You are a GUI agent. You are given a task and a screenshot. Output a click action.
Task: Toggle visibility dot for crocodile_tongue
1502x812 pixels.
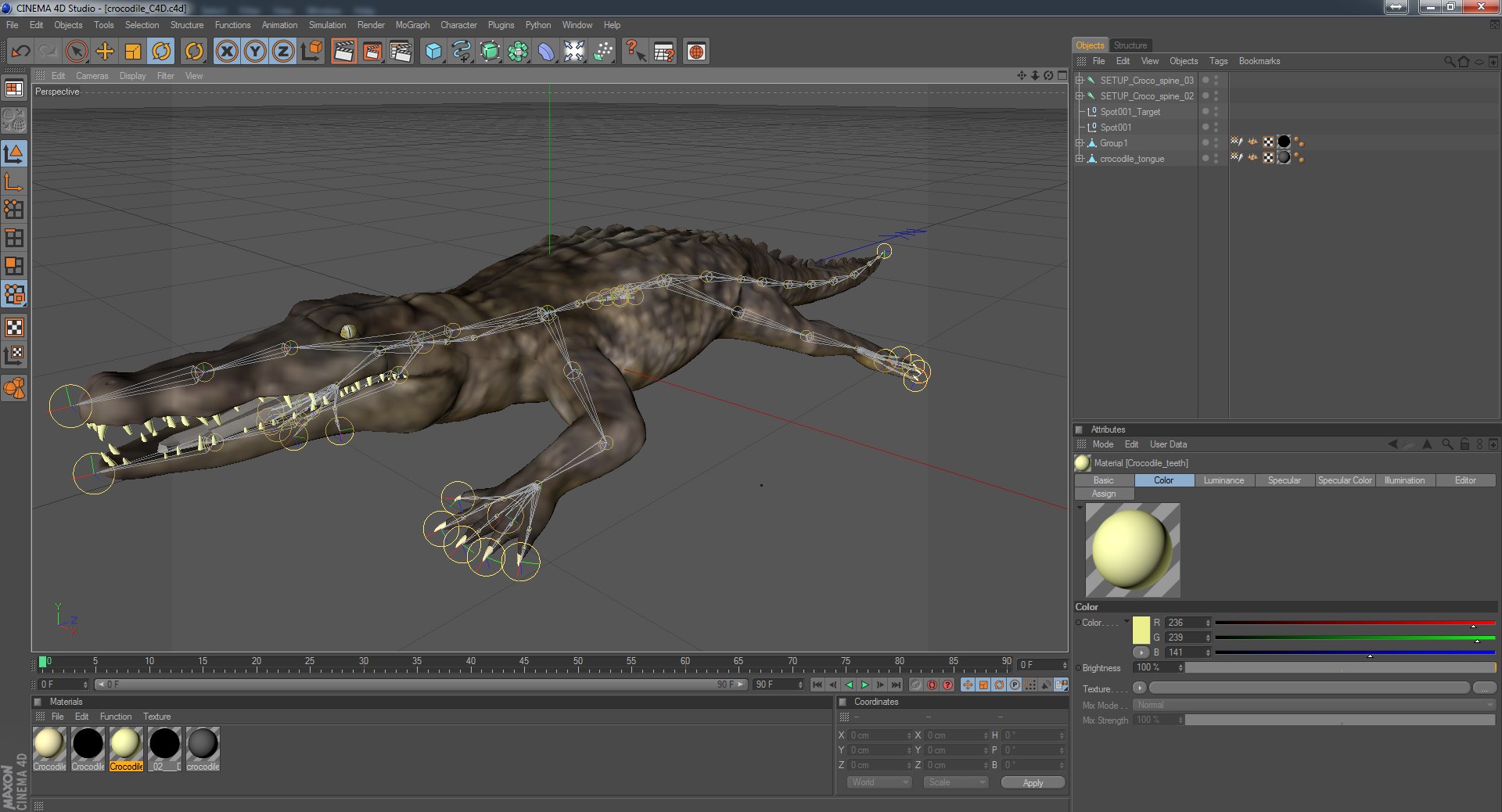(1206, 158)
